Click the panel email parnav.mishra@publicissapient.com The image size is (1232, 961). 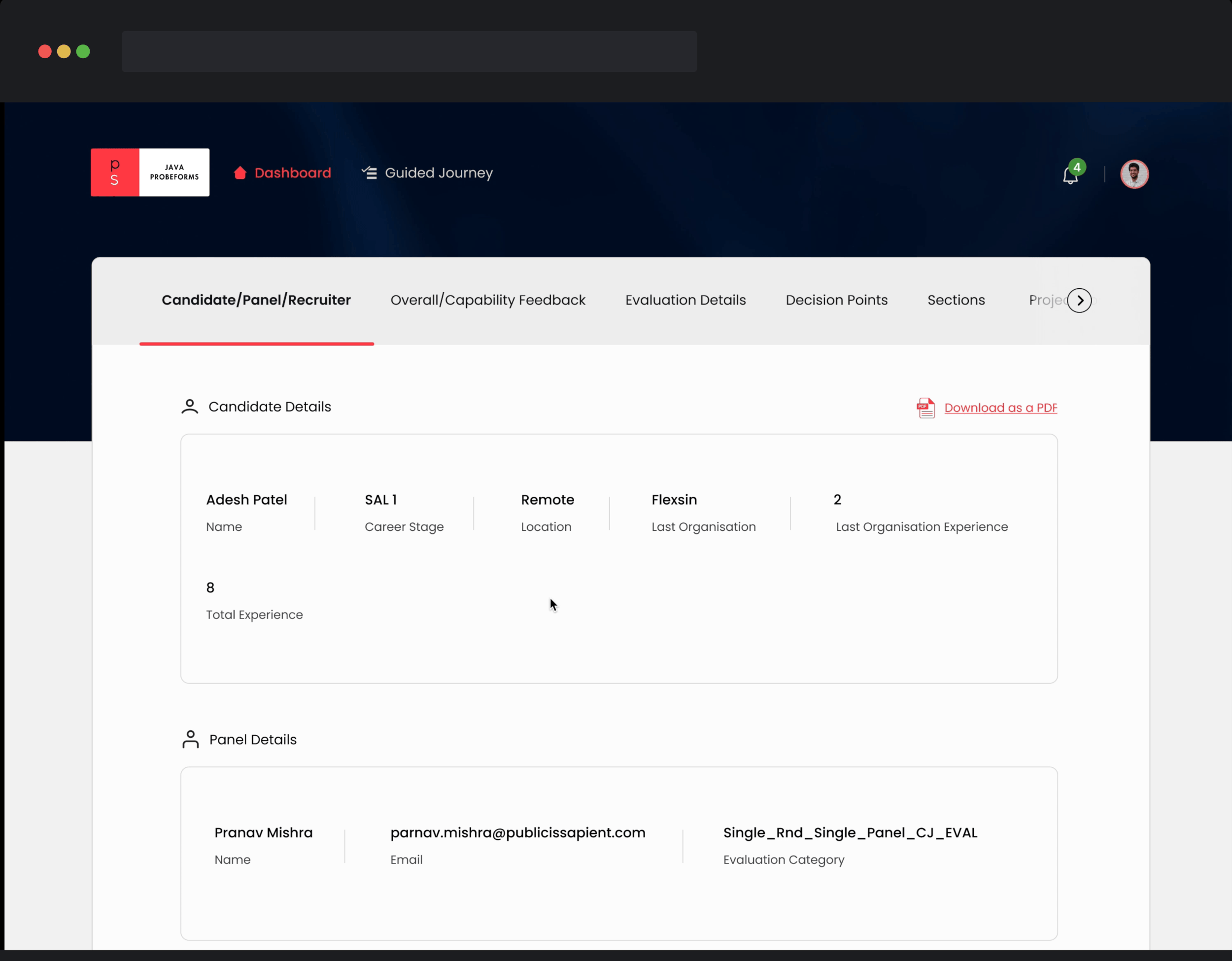tap(517, 832)
